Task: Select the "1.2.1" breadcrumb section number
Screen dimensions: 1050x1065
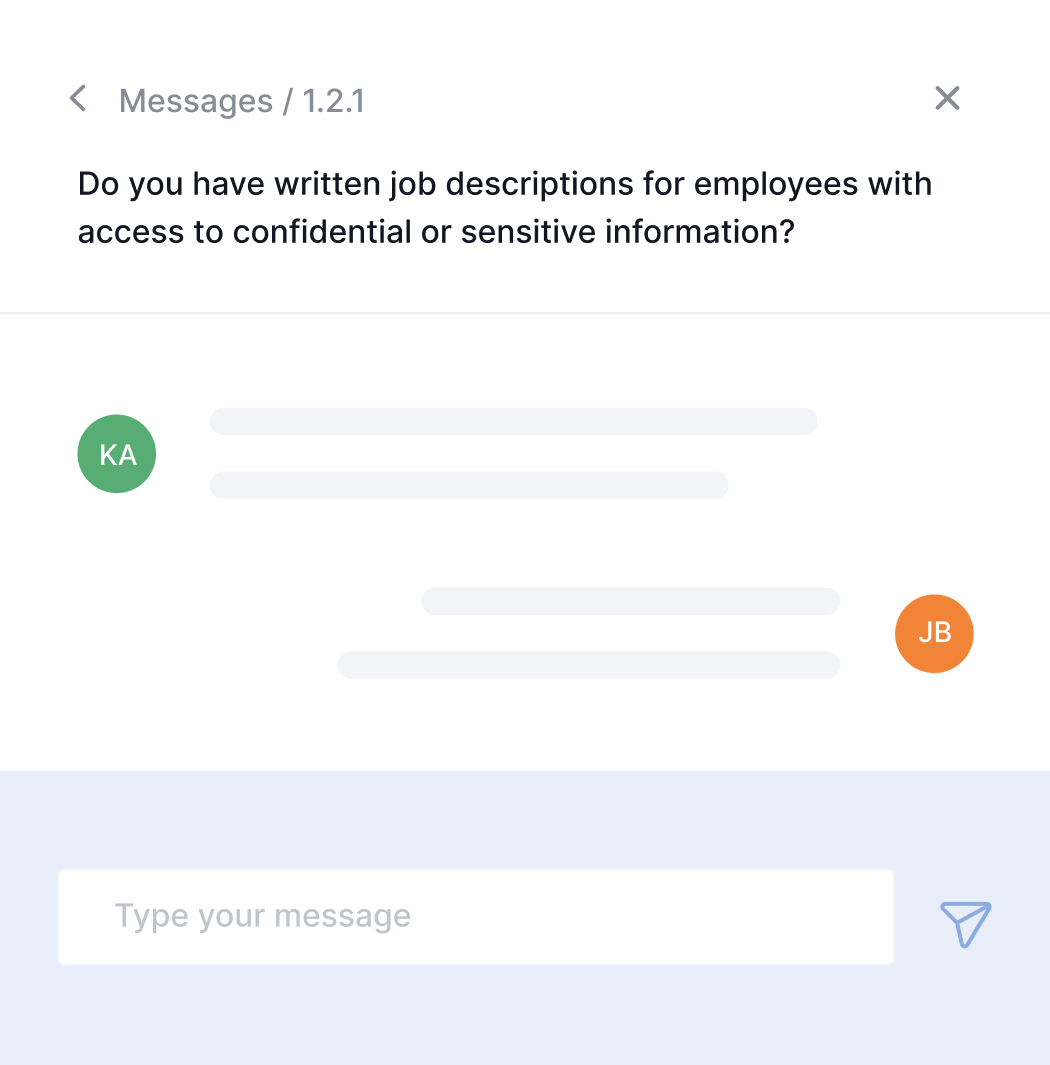Action: [x=333, y=101]
